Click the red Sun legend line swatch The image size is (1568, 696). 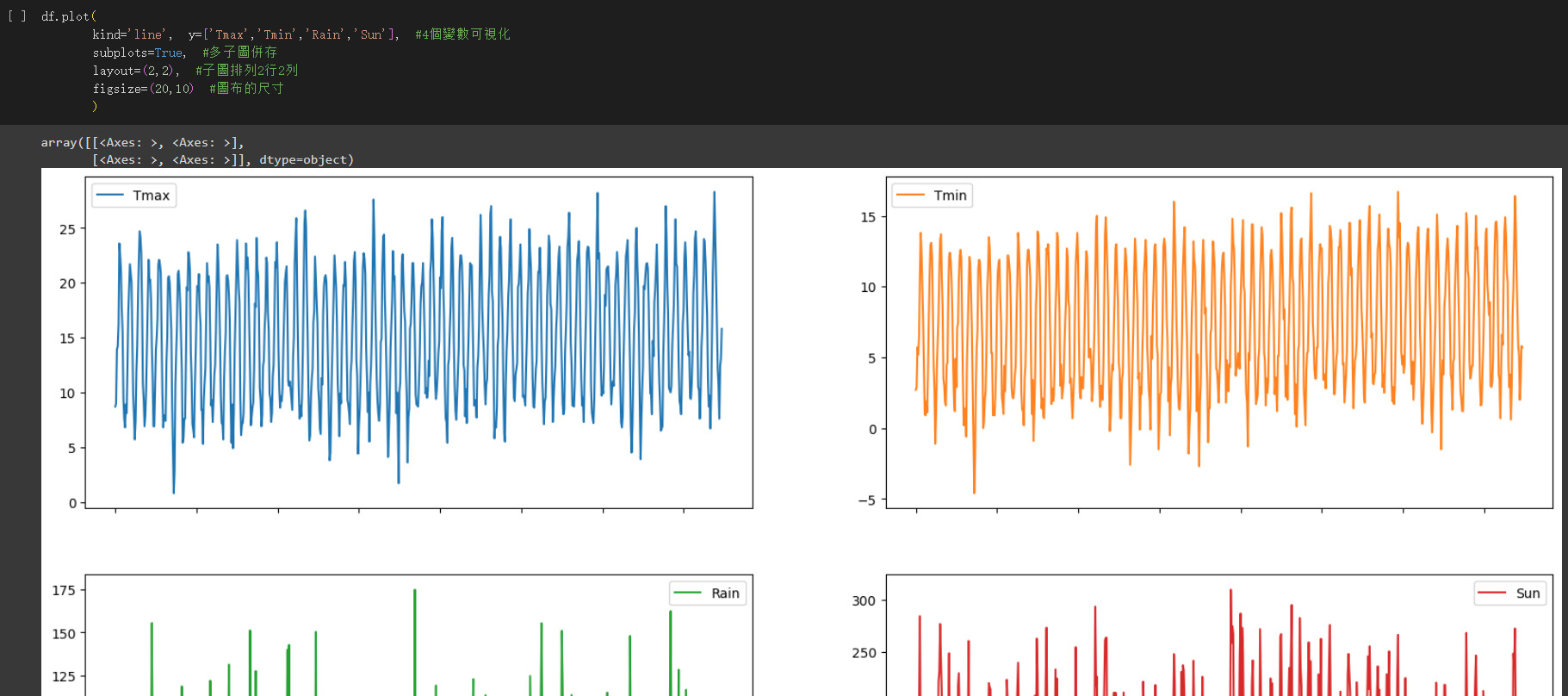tap(1491, 593)
